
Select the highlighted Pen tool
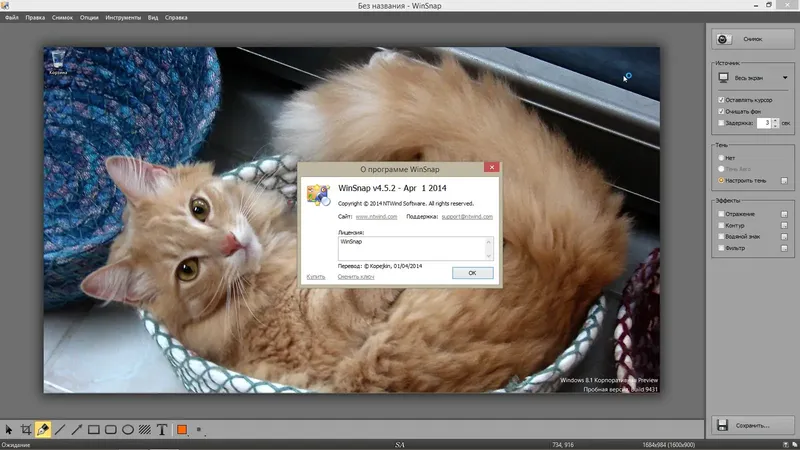43,430
